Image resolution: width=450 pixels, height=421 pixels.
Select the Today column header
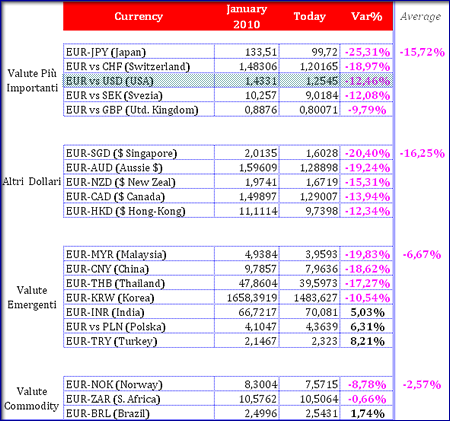point(309,16)
